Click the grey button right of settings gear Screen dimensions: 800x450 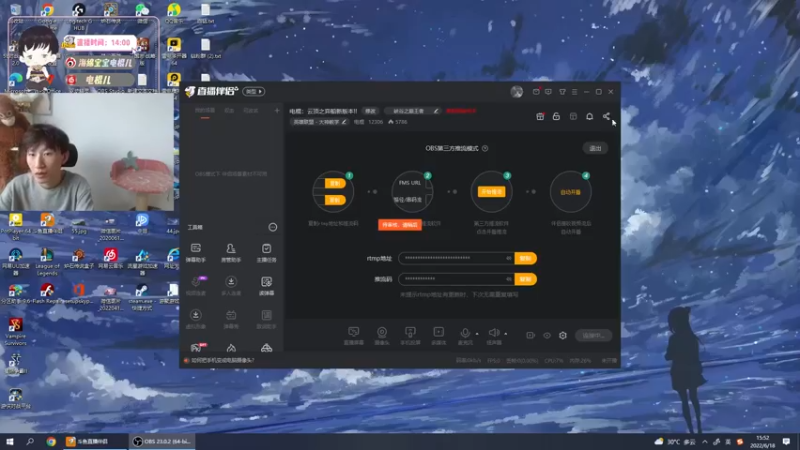[x=593, y=335]
